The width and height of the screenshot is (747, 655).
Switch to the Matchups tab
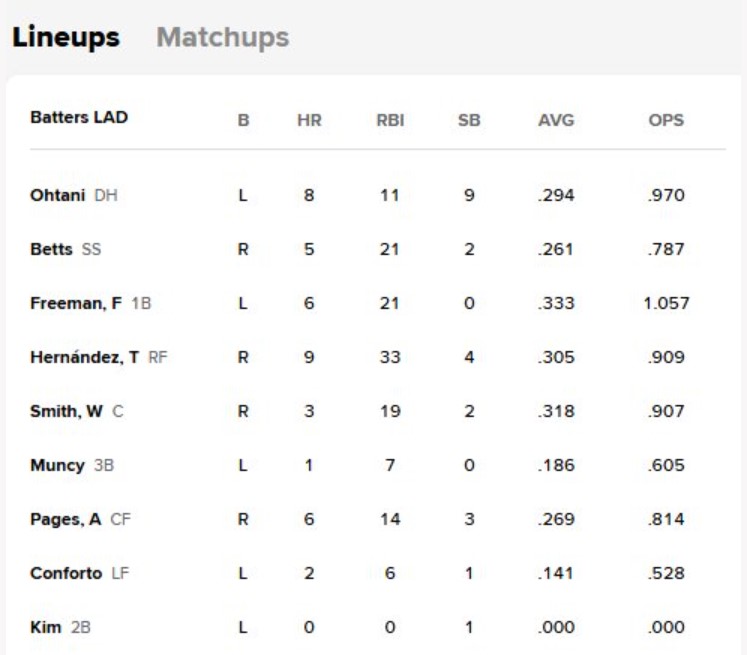click(x=222, y=38)
